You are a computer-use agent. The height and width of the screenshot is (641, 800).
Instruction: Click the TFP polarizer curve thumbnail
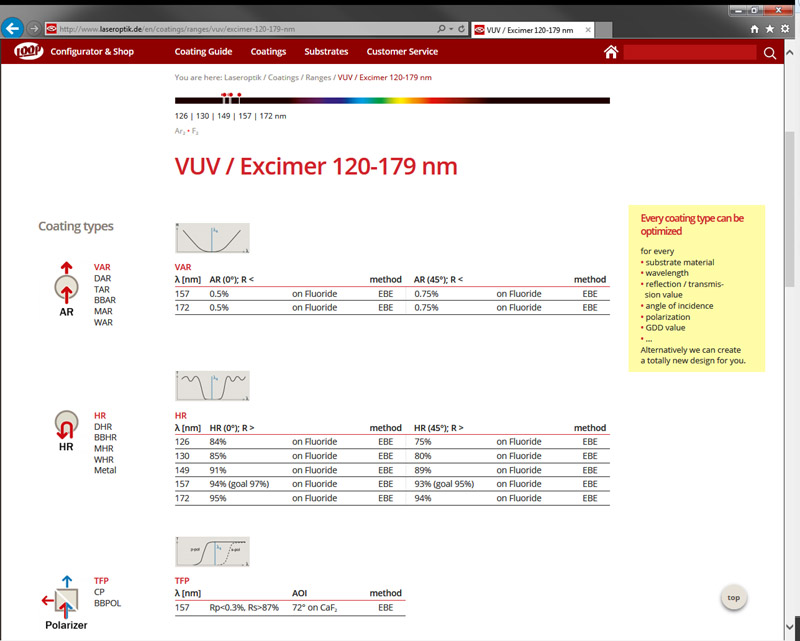(x=212, y=552)
